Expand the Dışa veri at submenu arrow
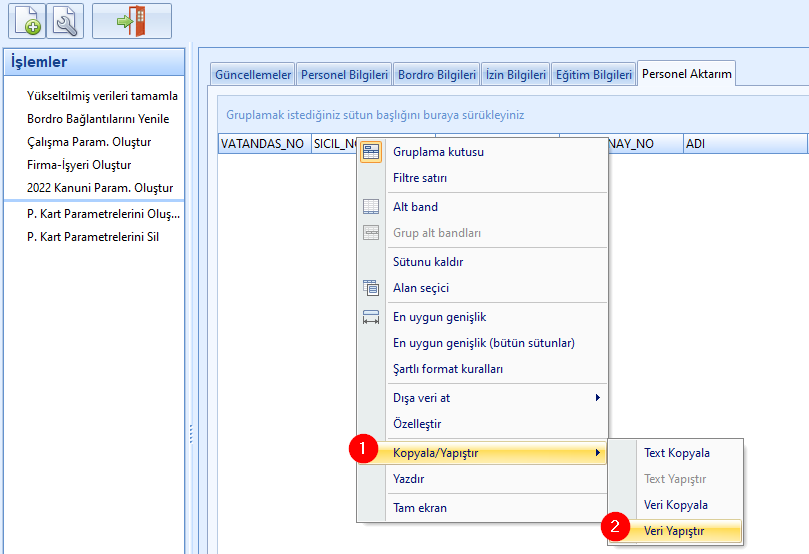 click(x=597, y=398)
